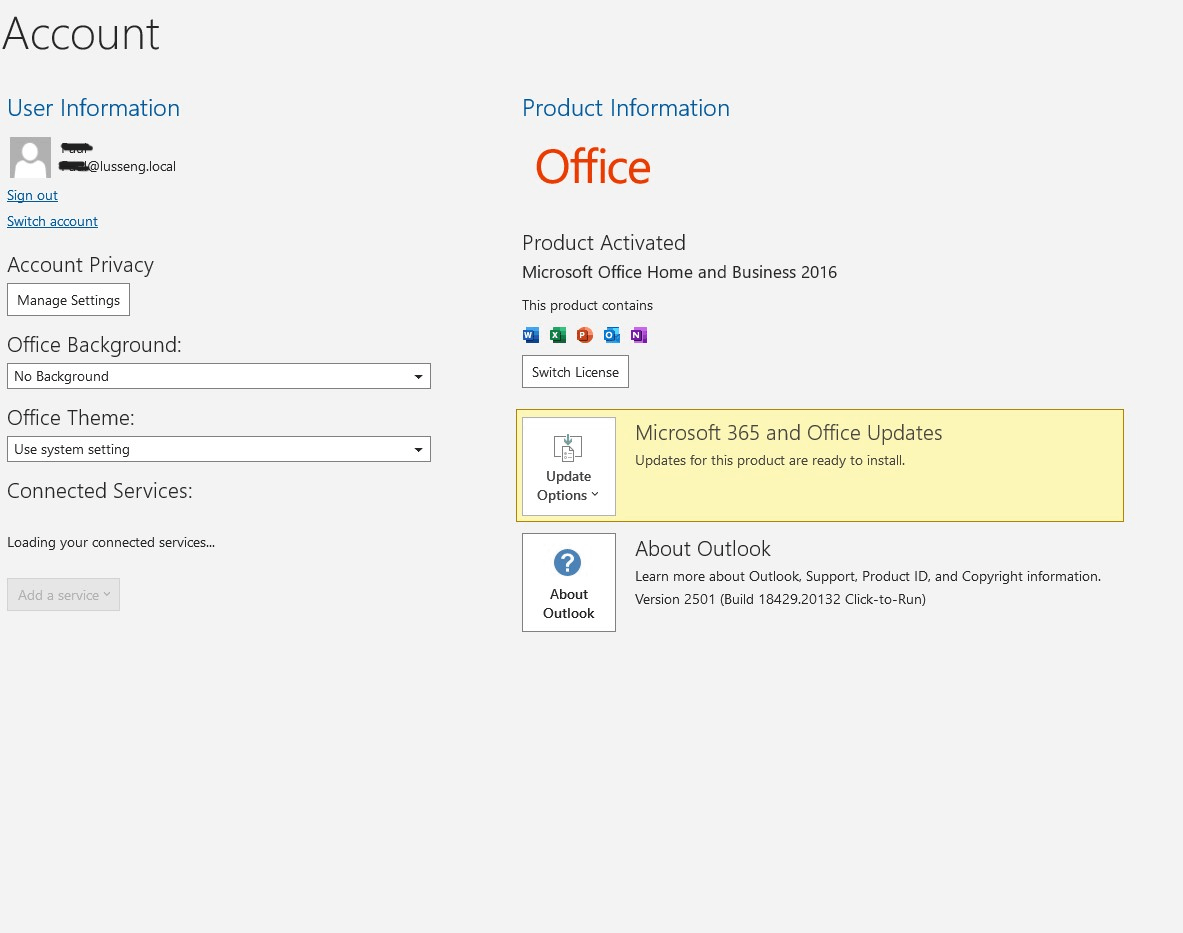1183x933 pixels.
Task: Click the orange Office logo
Action: click(592, 166)
